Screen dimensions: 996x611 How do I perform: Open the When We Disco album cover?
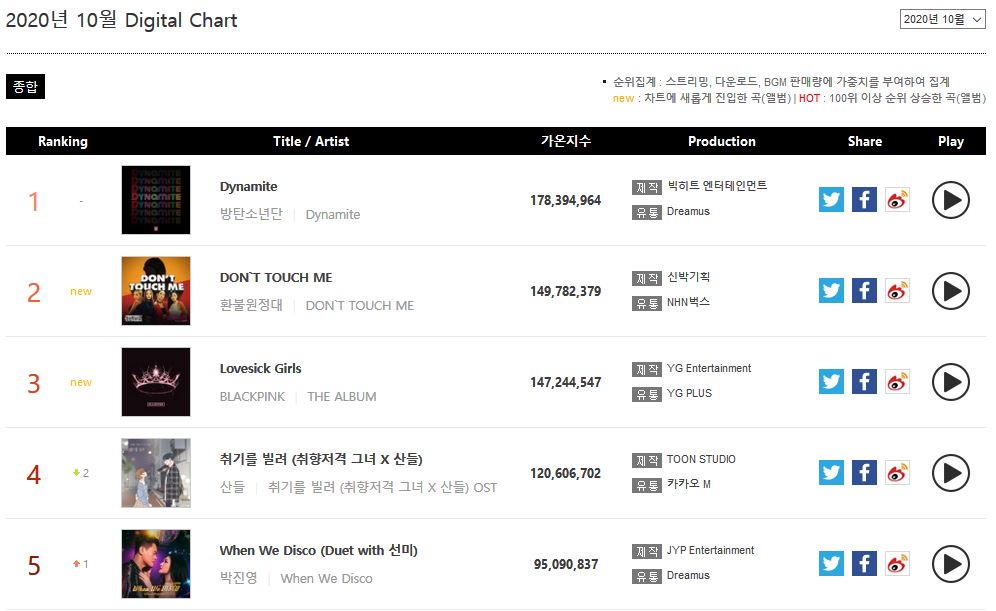click(x=155, y=564)
